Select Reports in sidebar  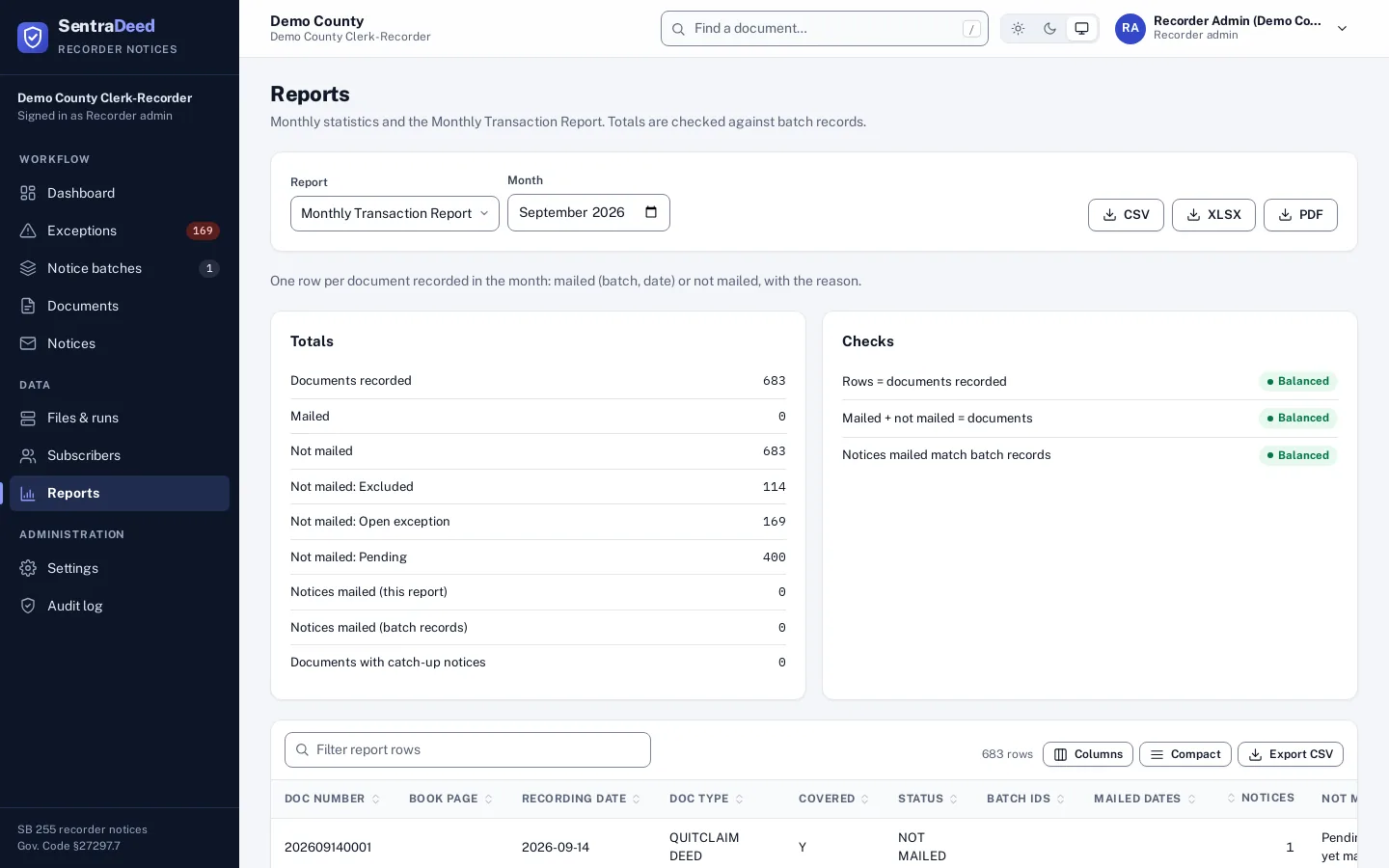coord(120,493)
